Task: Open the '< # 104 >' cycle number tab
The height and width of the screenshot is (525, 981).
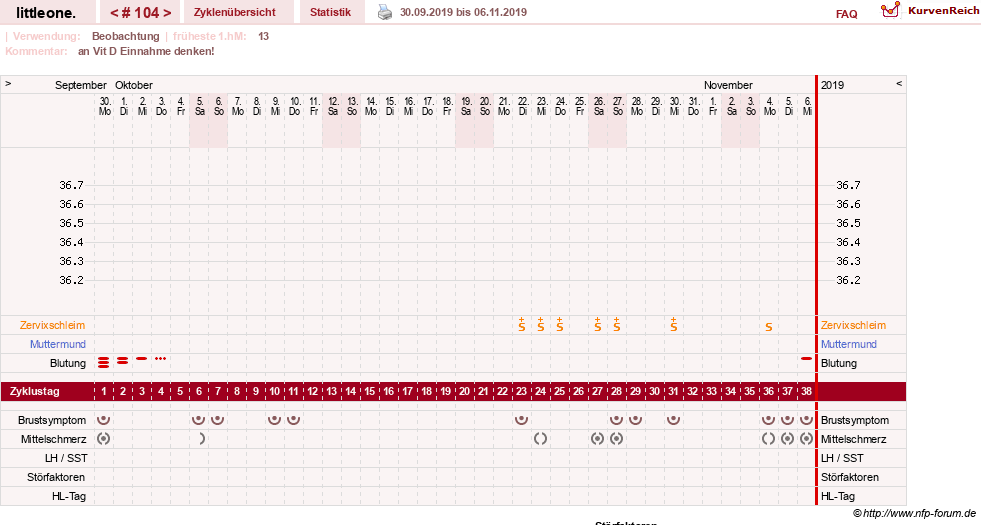Action: [140, 12]
